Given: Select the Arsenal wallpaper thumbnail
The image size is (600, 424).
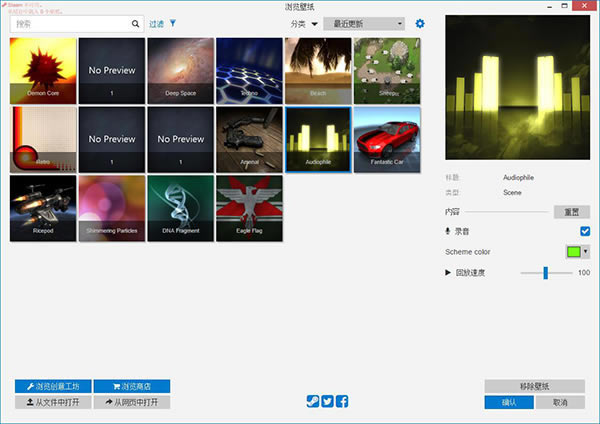Looking at the screenshot, I should (249, 140).
